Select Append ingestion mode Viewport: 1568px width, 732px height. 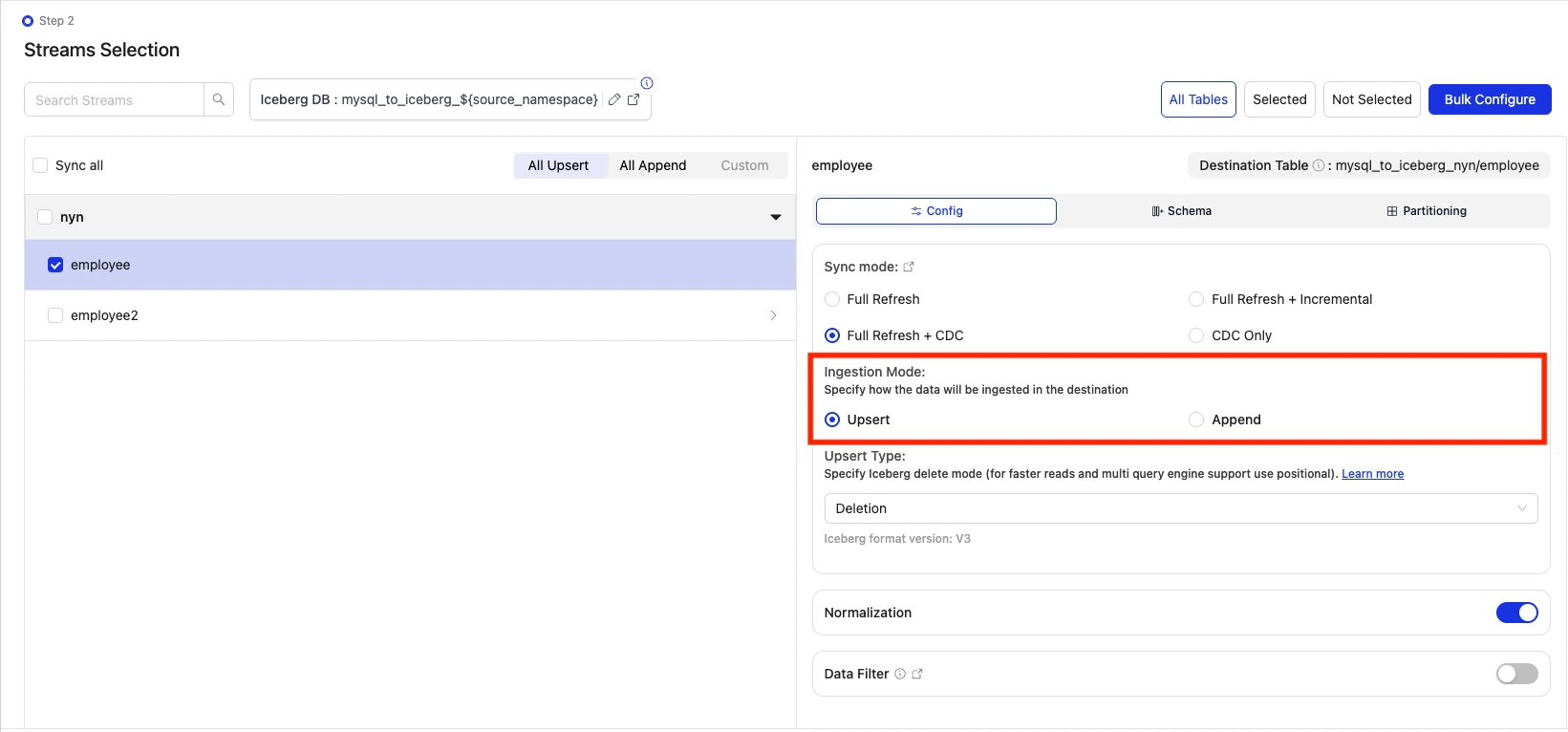pyautogui.click(x=1196, y=420)
